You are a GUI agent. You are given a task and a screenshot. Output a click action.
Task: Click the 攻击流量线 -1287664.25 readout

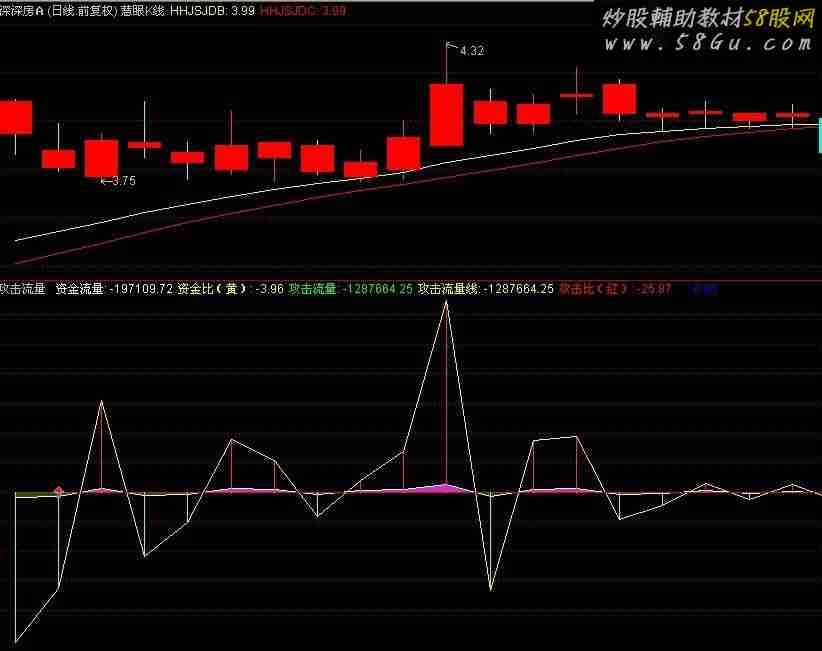tap(485, 289)
